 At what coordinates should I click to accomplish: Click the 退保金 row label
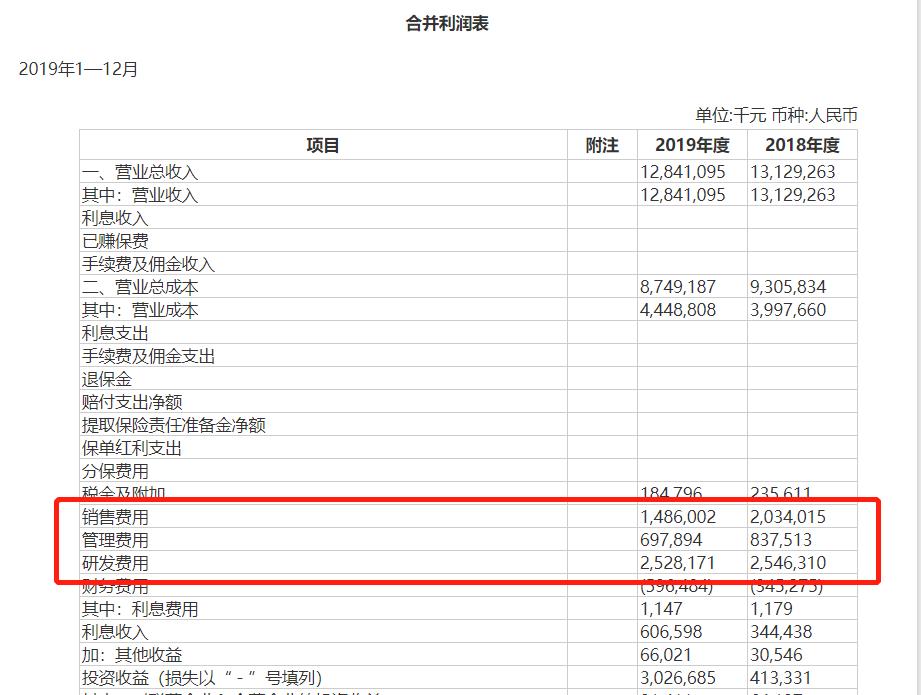[104, 380]
